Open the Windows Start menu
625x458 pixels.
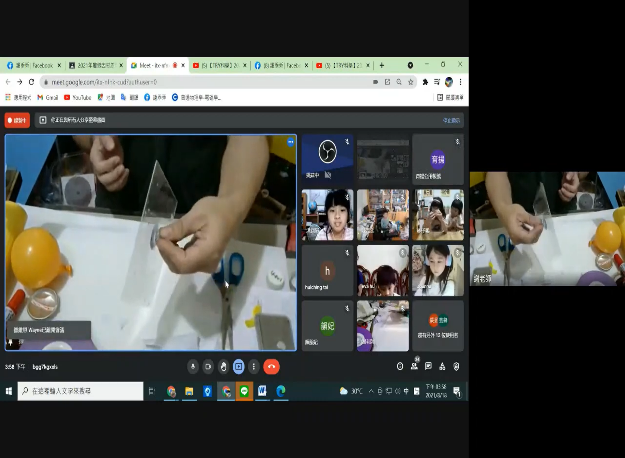click(x=9, y=391)
